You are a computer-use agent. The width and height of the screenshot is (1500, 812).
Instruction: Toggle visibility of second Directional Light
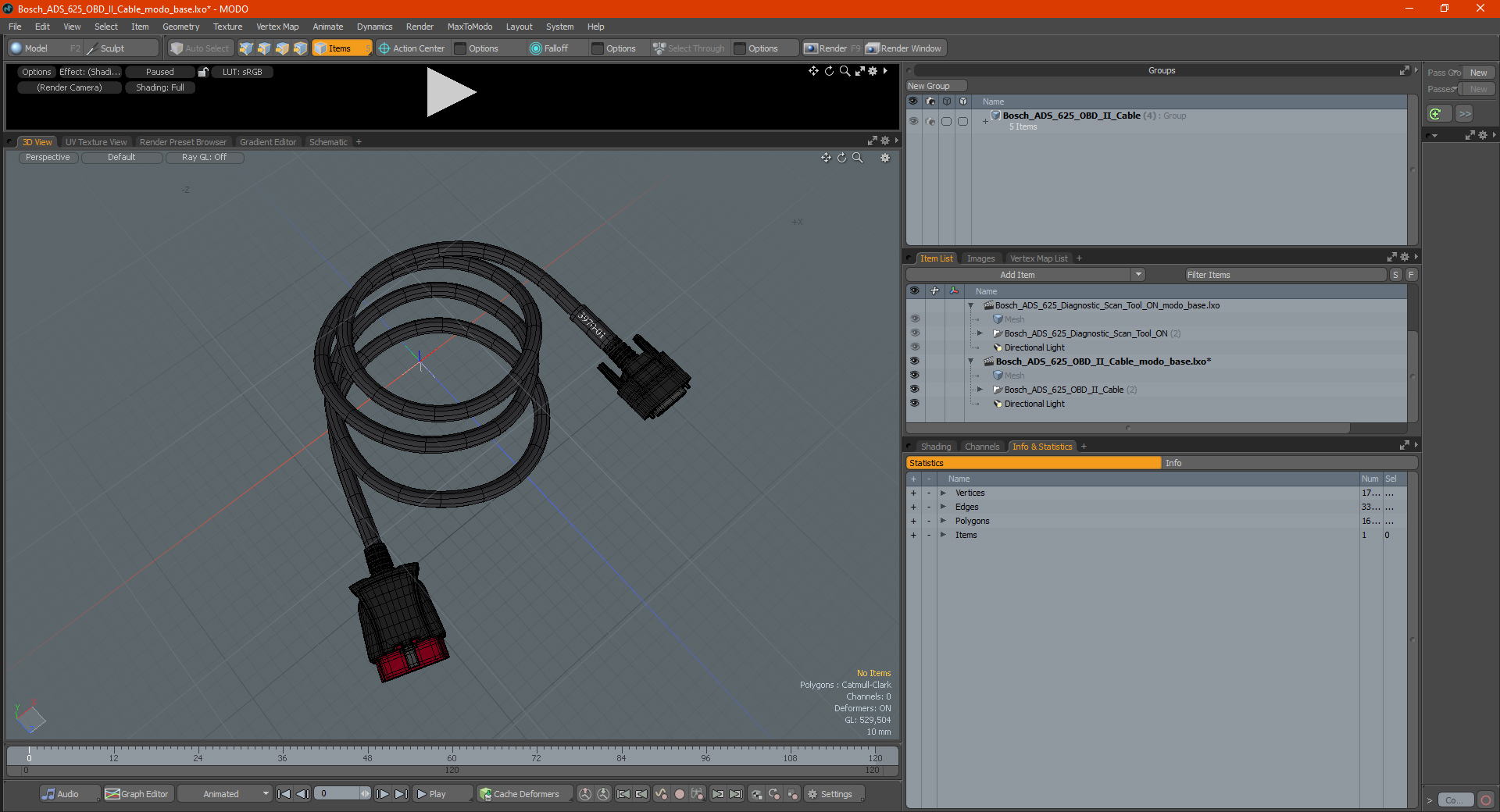914,404
